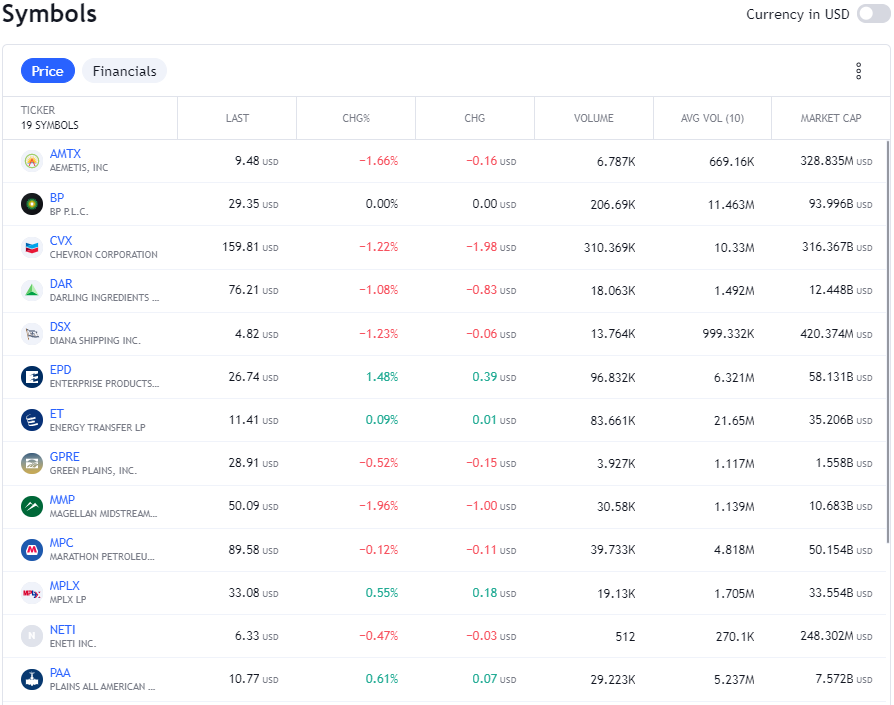Click the Plains All American PAA logo

(x=32, y=679)
